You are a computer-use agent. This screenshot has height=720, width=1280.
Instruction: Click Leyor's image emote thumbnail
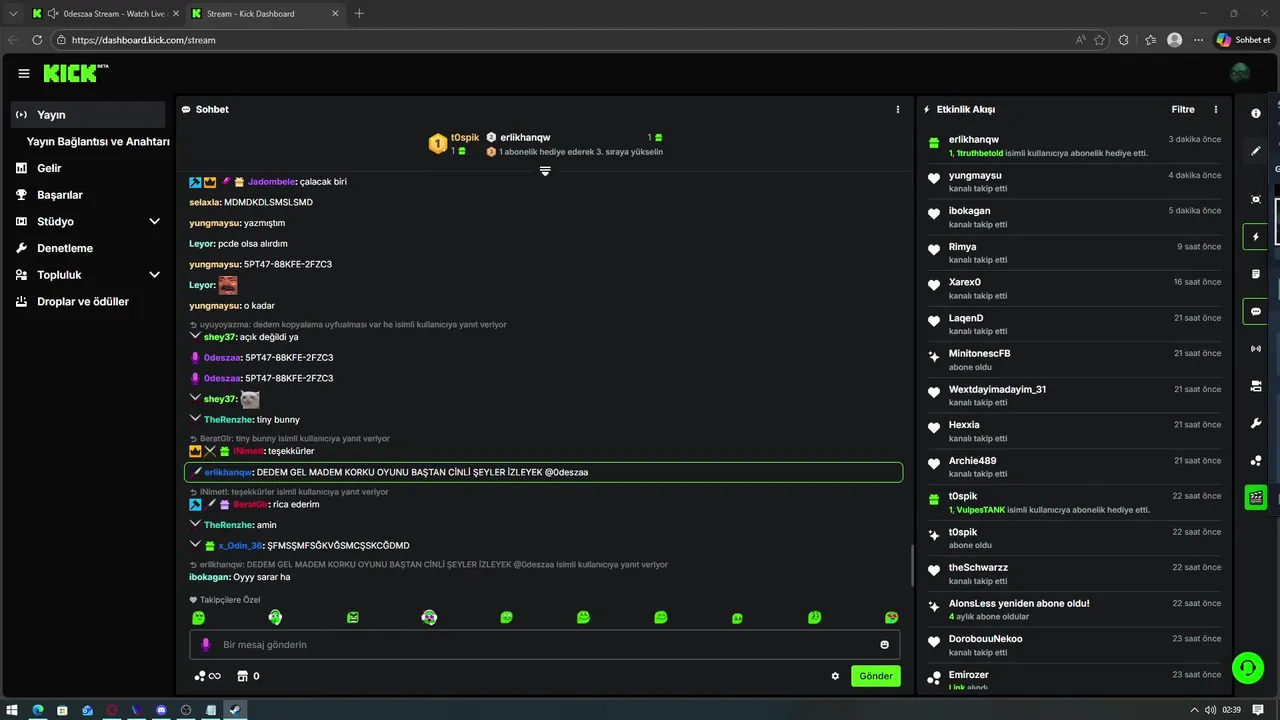click(x=228, y=285)
